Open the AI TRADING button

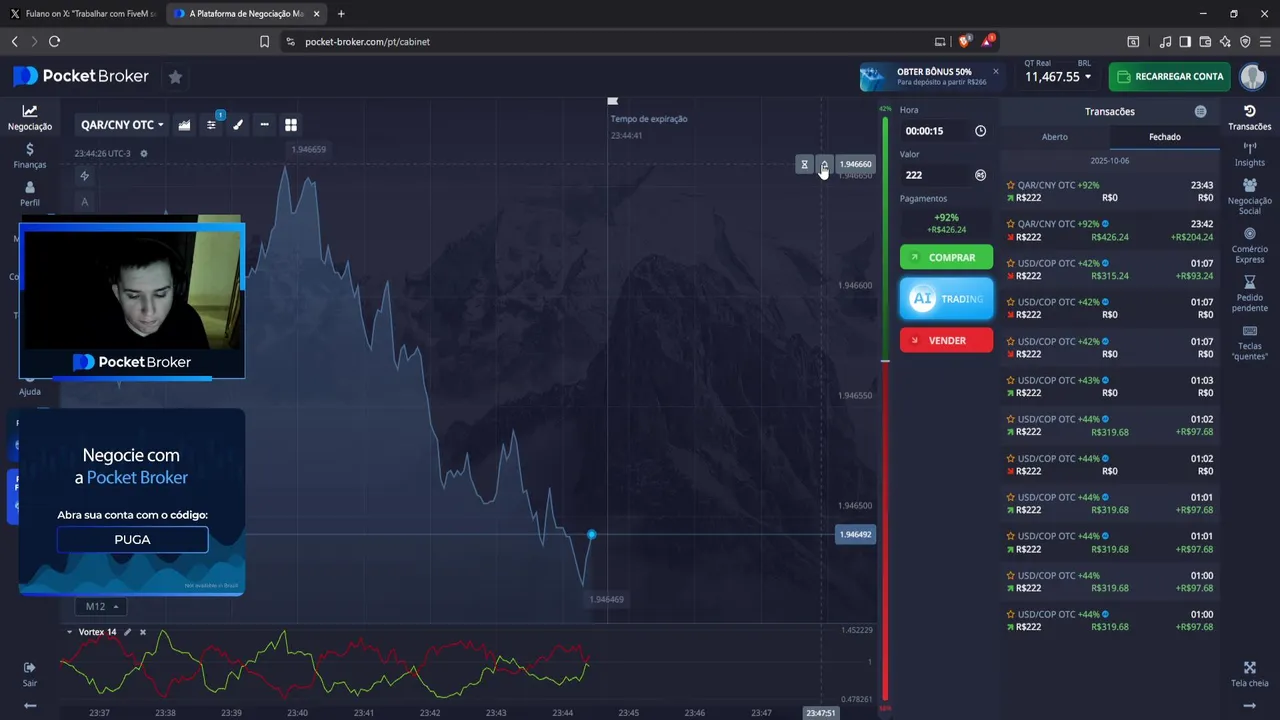point(946,299)
